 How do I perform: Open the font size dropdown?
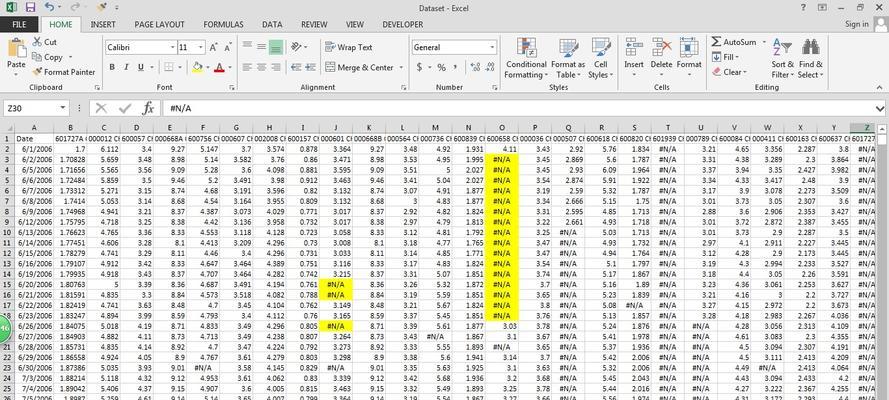click(201, 48)
